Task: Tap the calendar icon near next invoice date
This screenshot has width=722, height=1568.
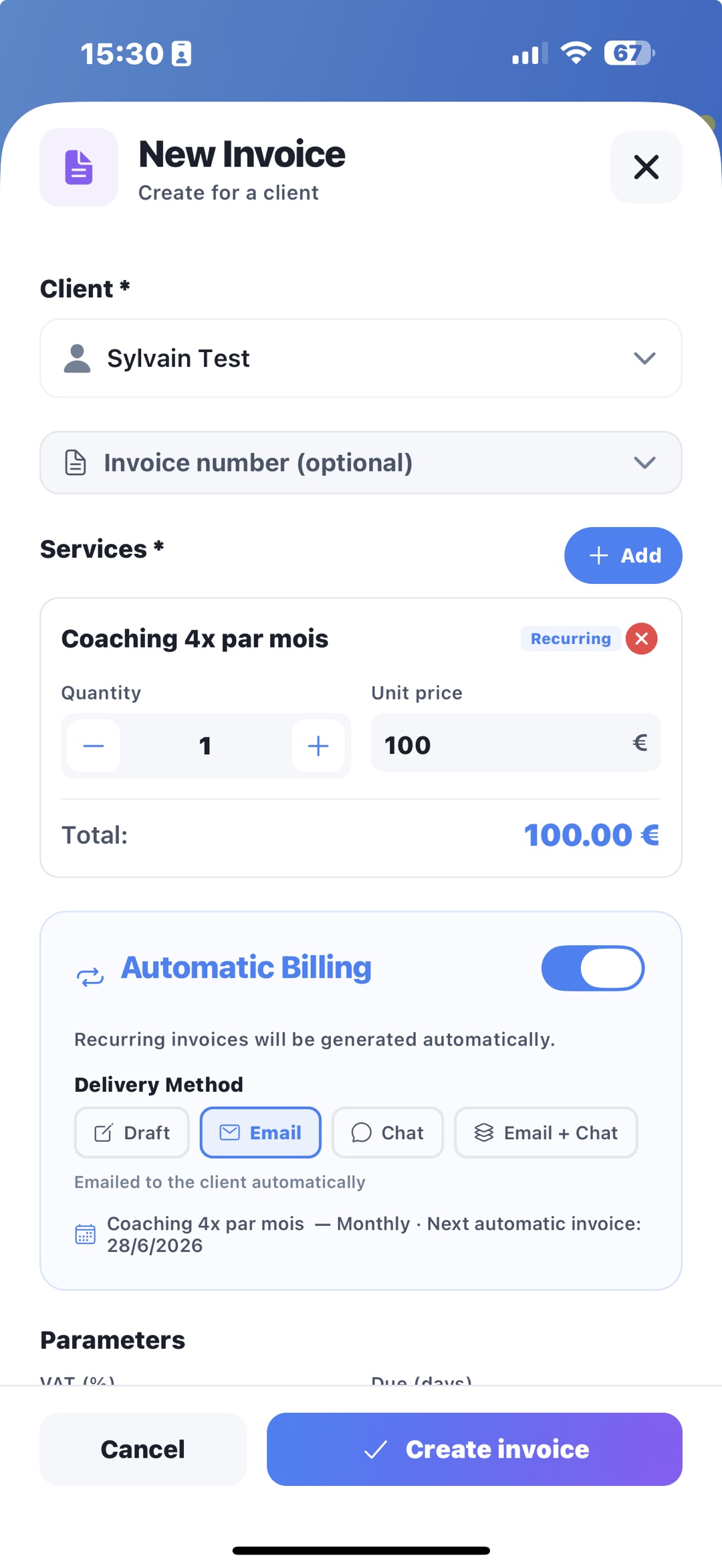Action: [86, 1234]
